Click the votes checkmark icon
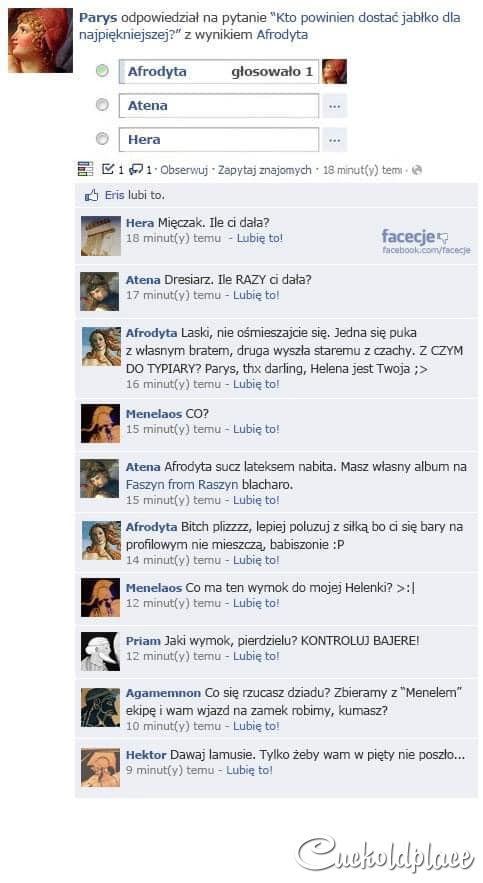 click(x=108, y=168)
